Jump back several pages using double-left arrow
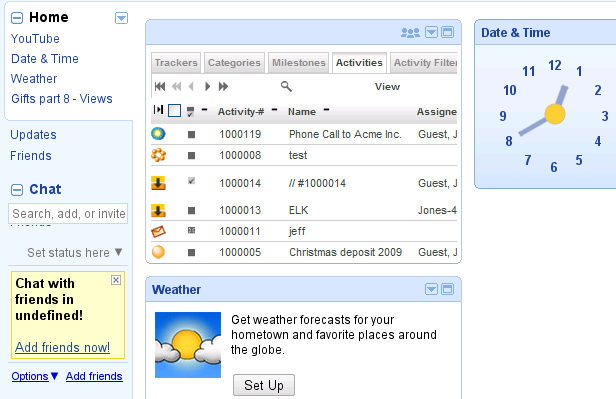This screenshot has height=399, width=616. tap(177, 86)
